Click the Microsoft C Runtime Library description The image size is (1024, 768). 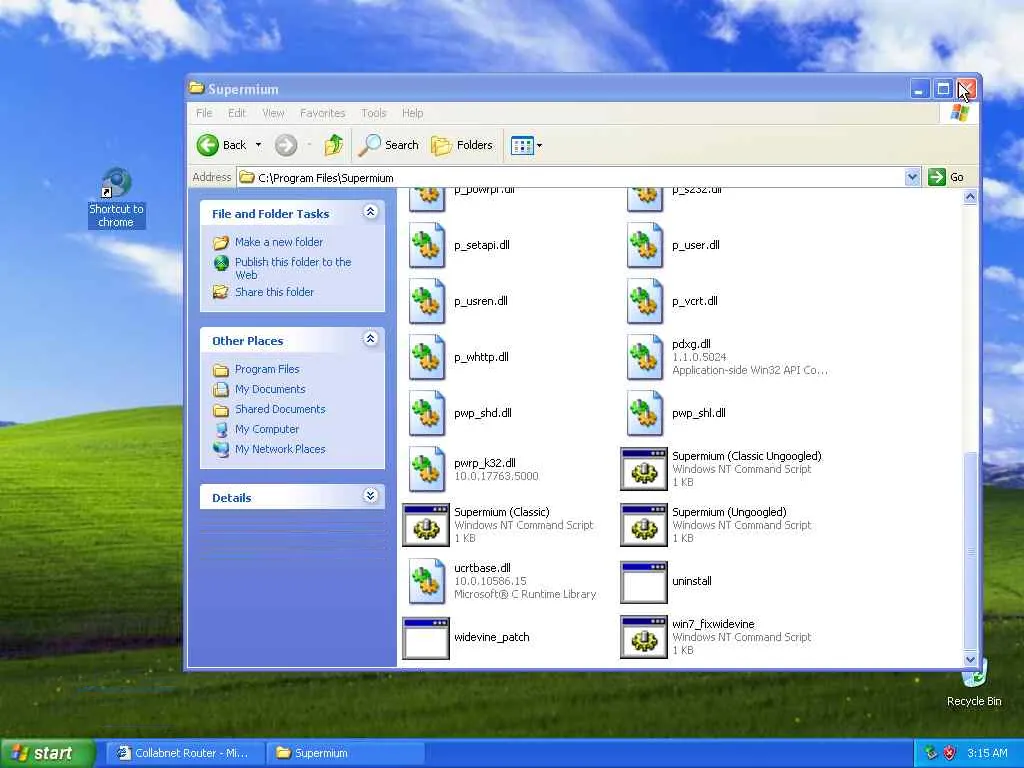(525, 594)
